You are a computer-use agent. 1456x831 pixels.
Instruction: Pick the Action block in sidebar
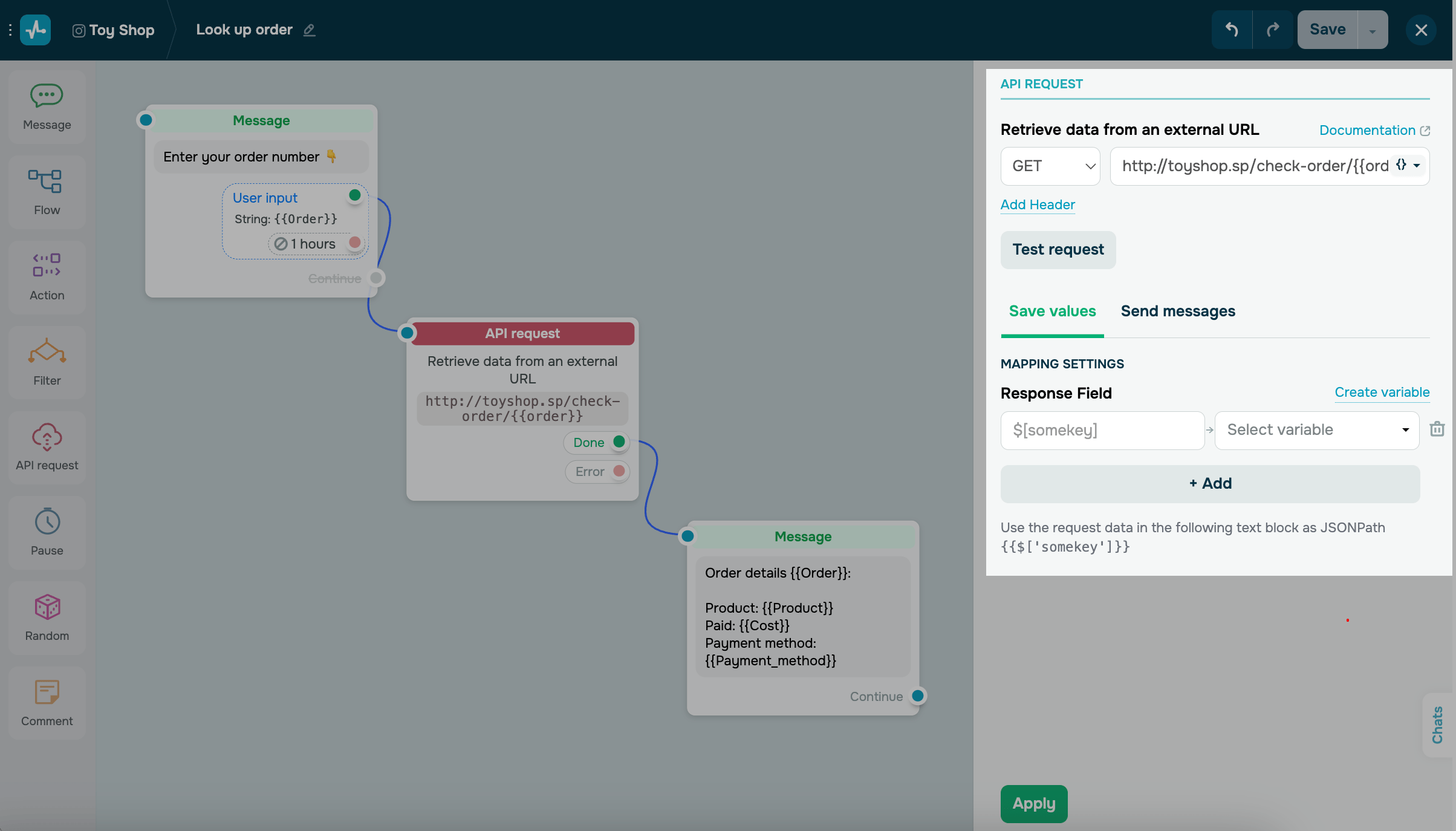[x=47, y=276]
